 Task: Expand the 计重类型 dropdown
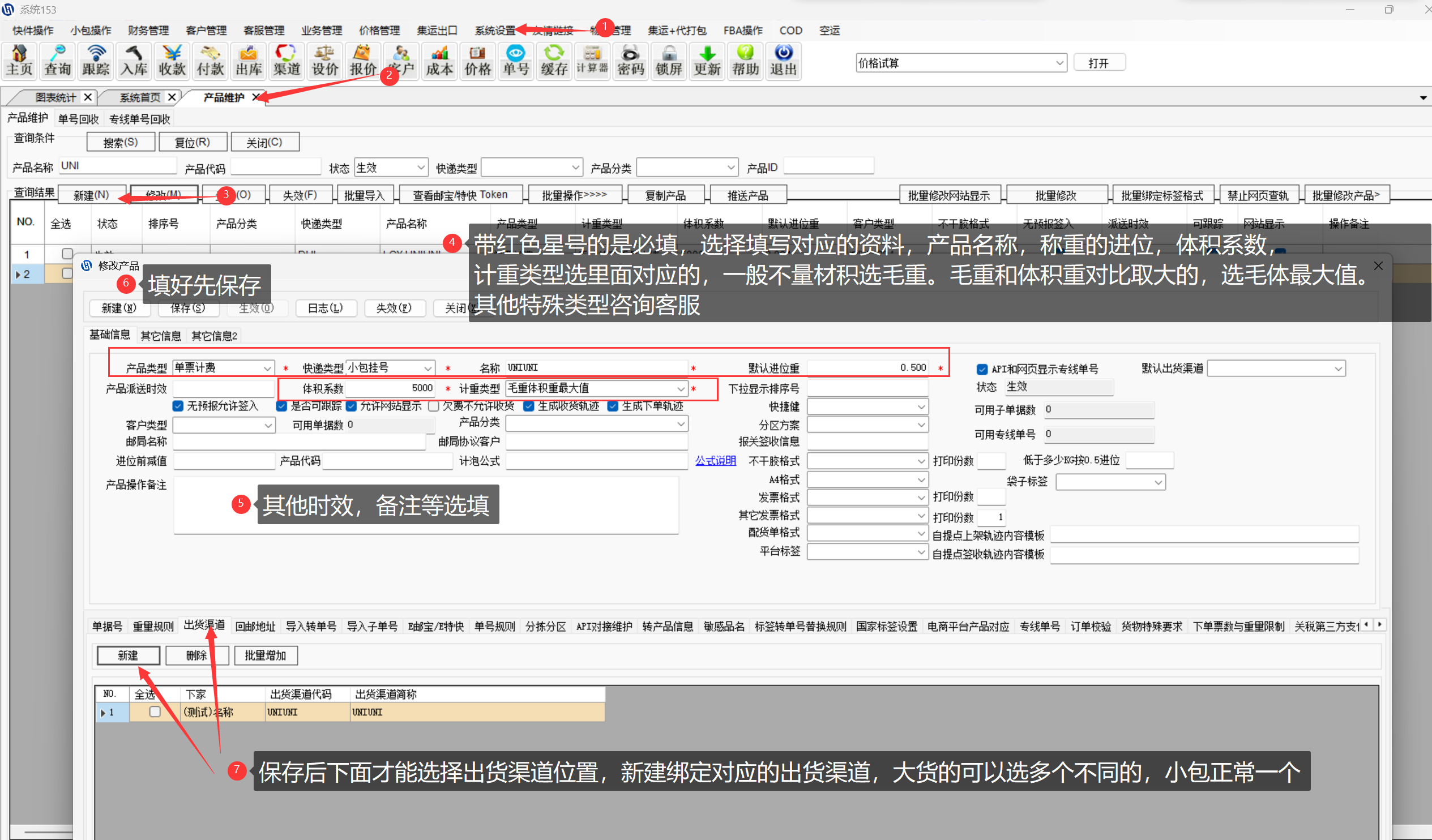(x=680, y=388)
